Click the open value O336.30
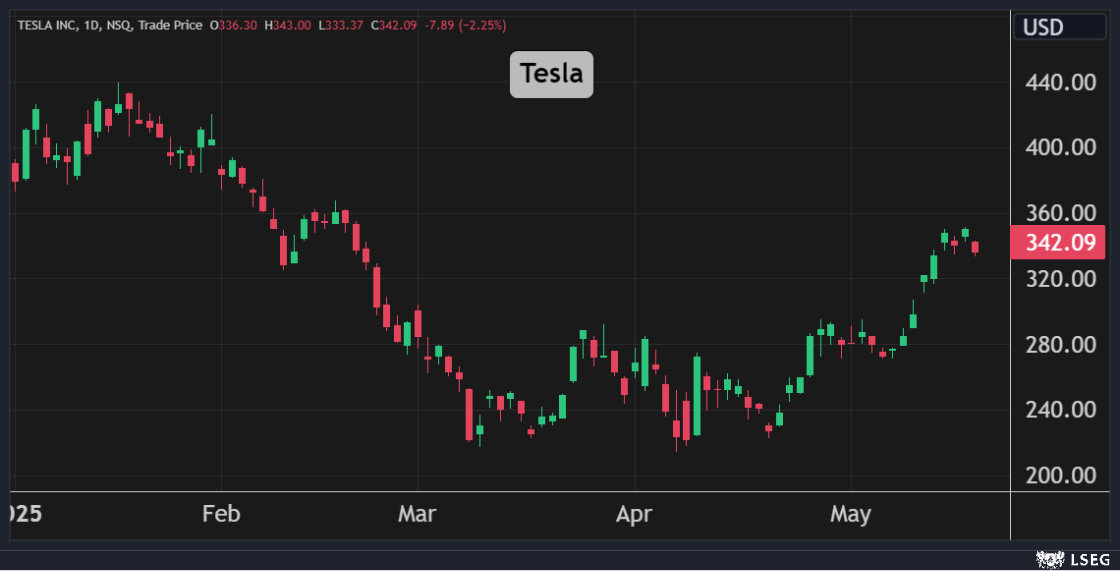This screenshot has width=1120, height=571. click(x=235, y=24)
